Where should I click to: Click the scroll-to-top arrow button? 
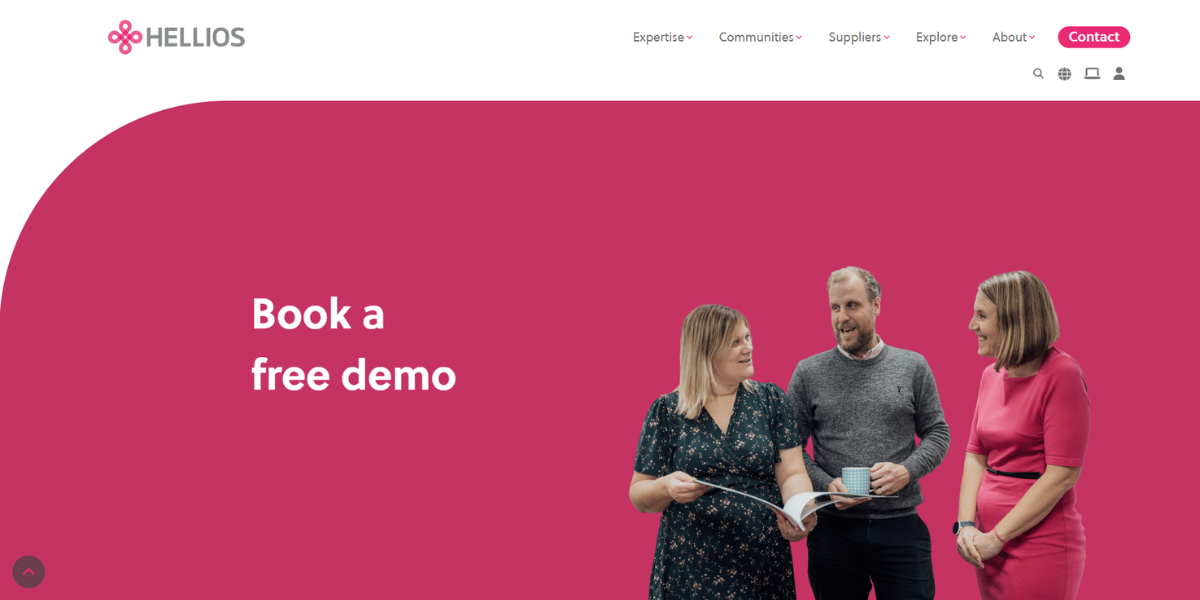tap(28, 572)
